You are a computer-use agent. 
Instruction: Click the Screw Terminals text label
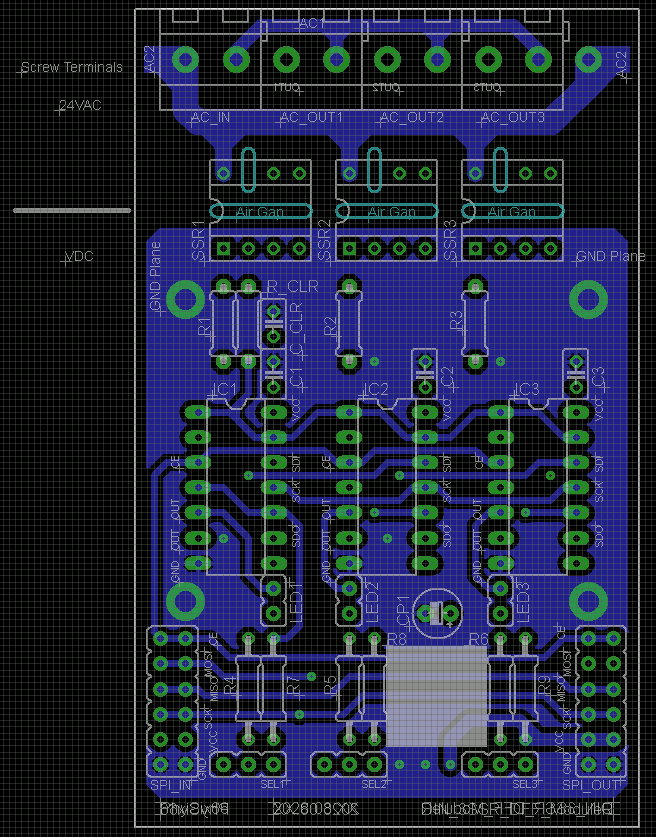point(72,67)
